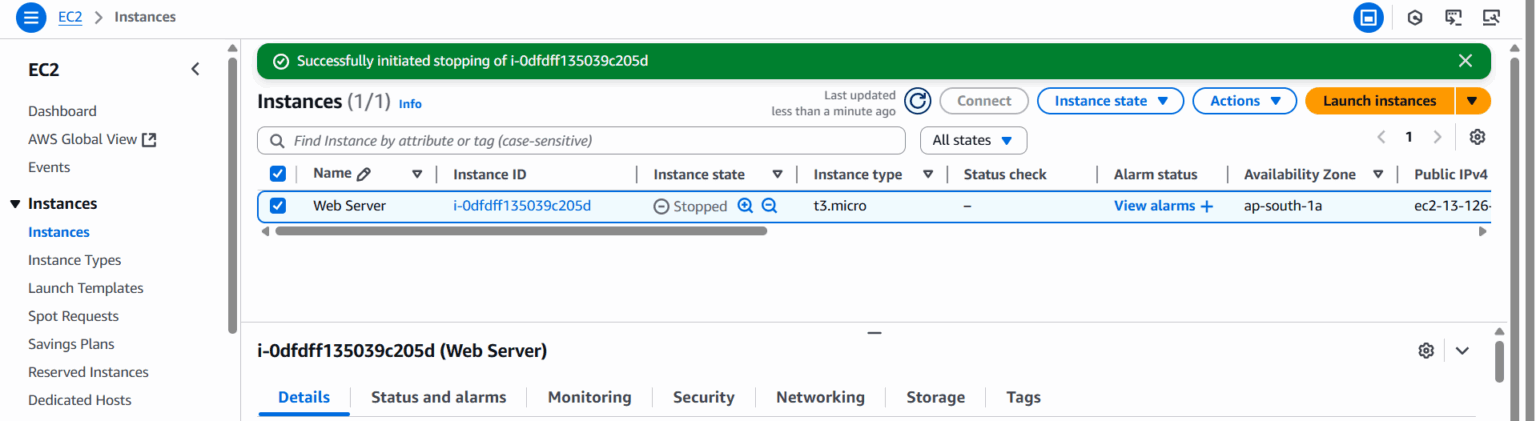Open details panel settings gear
This screenshot has height=421, width=1536.
[x=1426, y=350]
